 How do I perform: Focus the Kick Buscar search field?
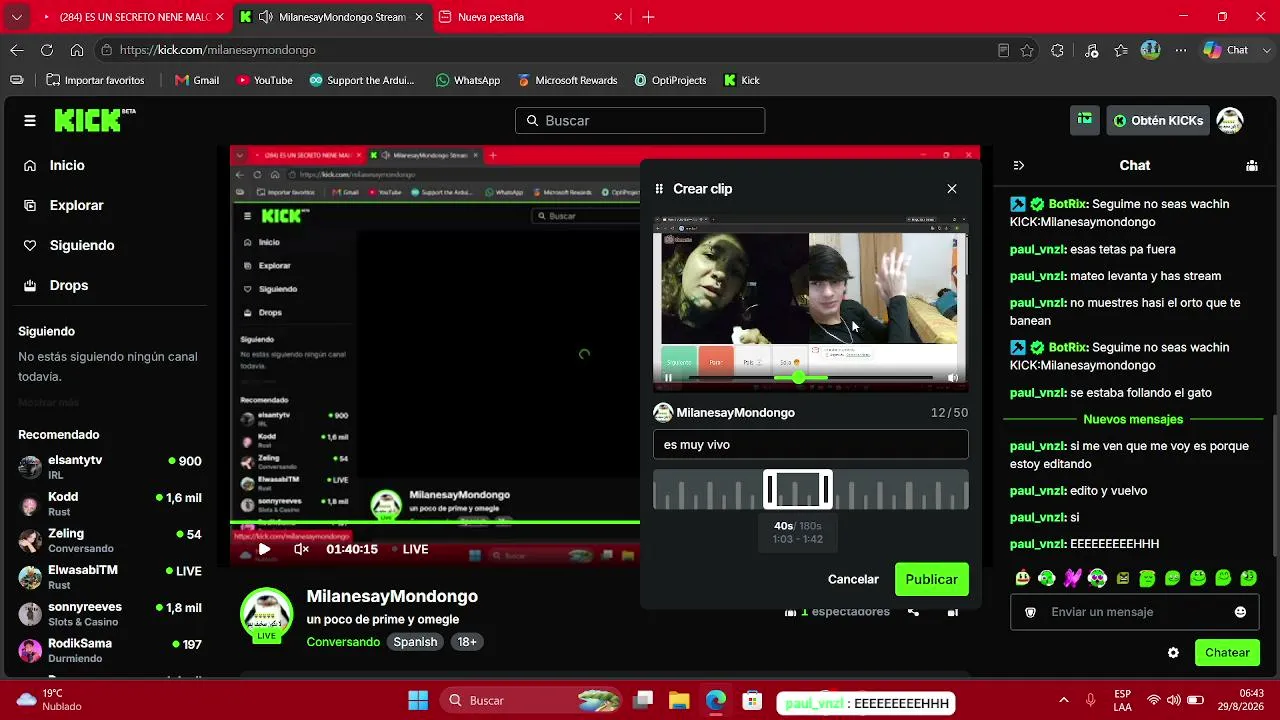pyautogui.click(x=640, y=120)
